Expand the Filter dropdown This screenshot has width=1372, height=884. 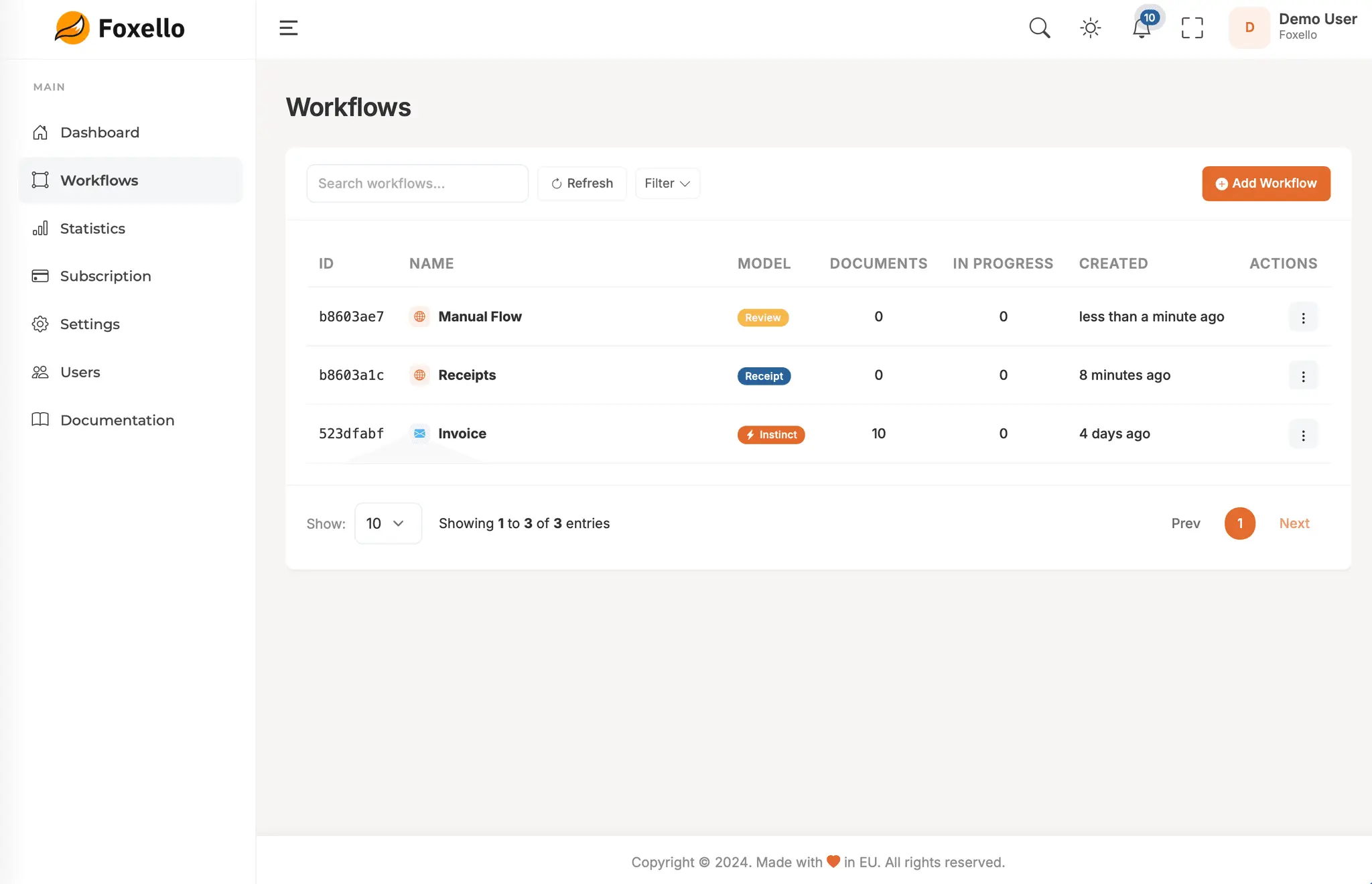[x=667, y=184]
